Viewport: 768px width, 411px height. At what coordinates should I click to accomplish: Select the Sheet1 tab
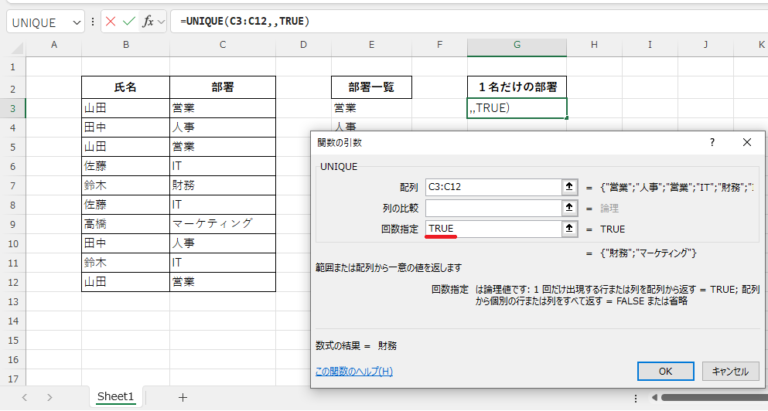click(115, 397)
